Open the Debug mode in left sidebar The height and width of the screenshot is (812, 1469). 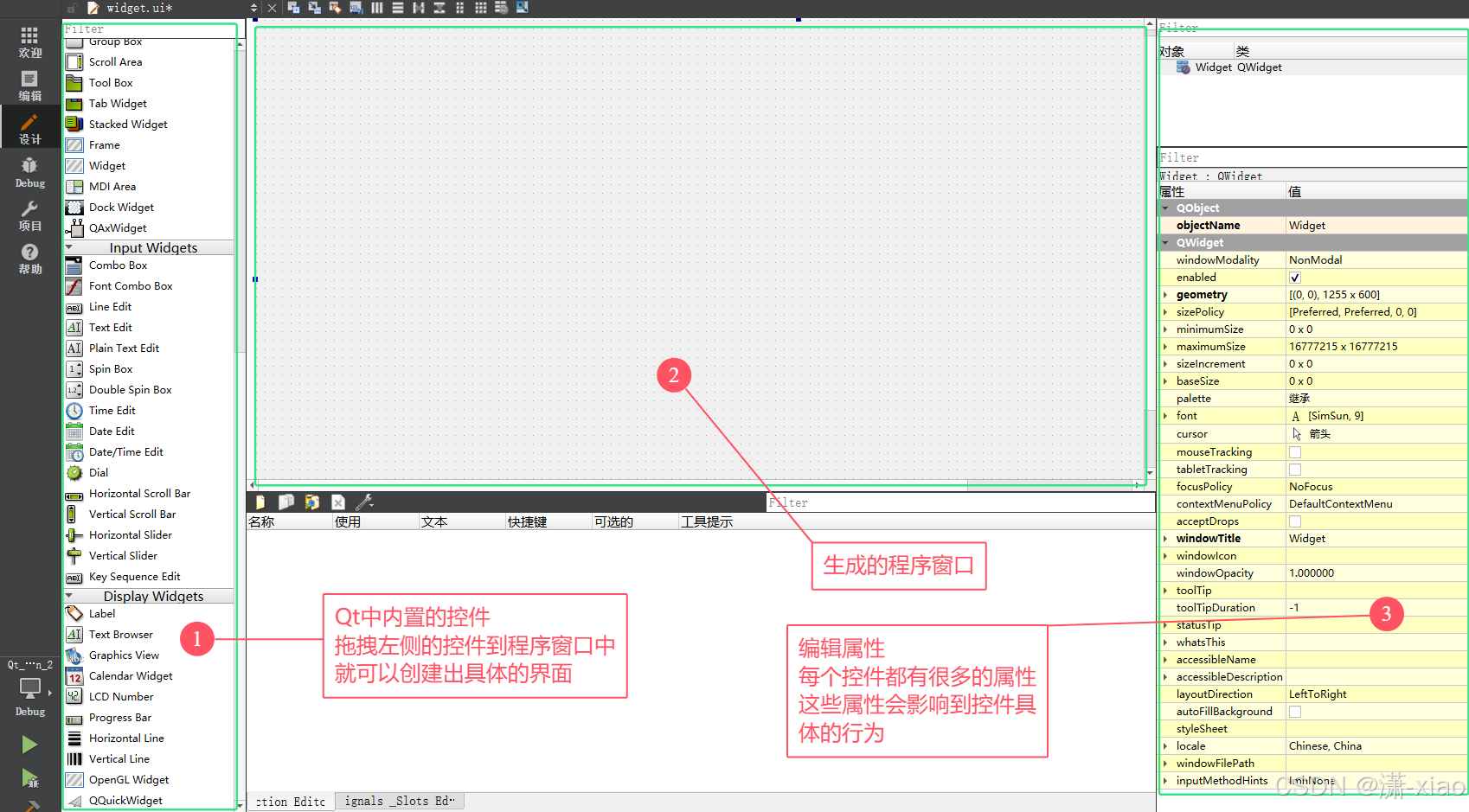point(29,171)
